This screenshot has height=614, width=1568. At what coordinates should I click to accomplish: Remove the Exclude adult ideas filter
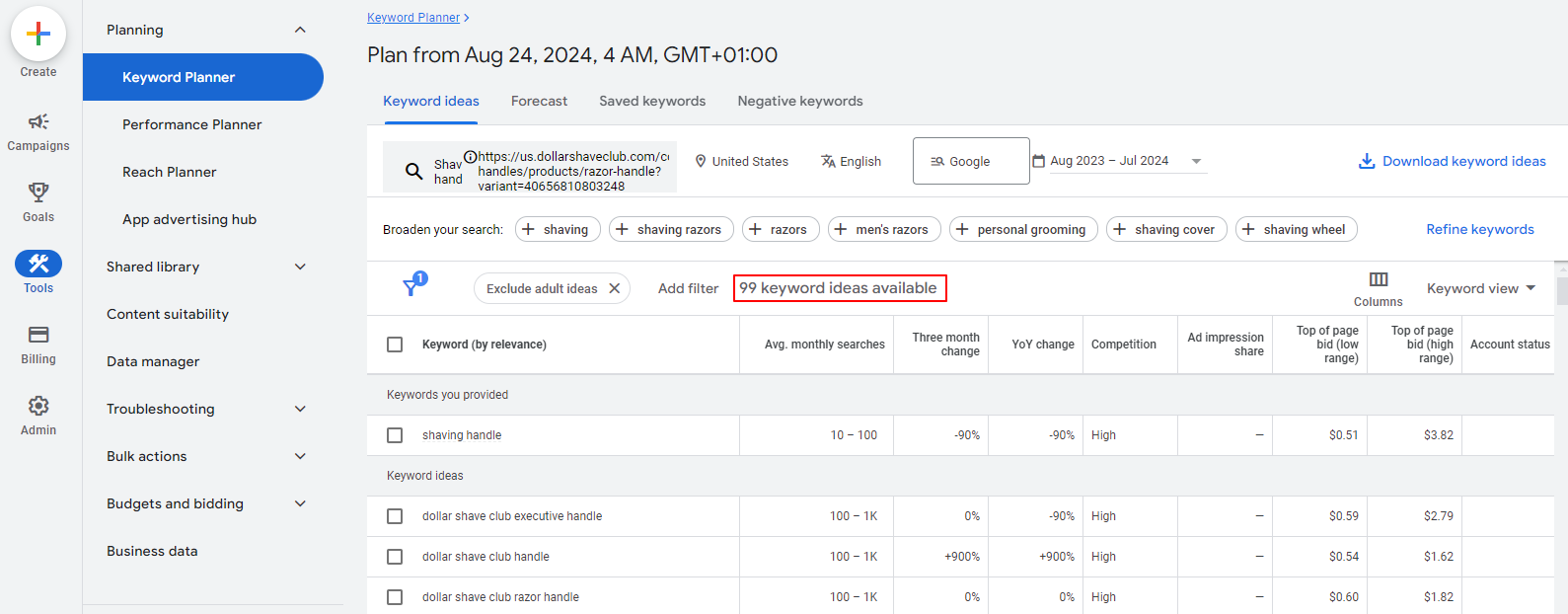(614, 288)
